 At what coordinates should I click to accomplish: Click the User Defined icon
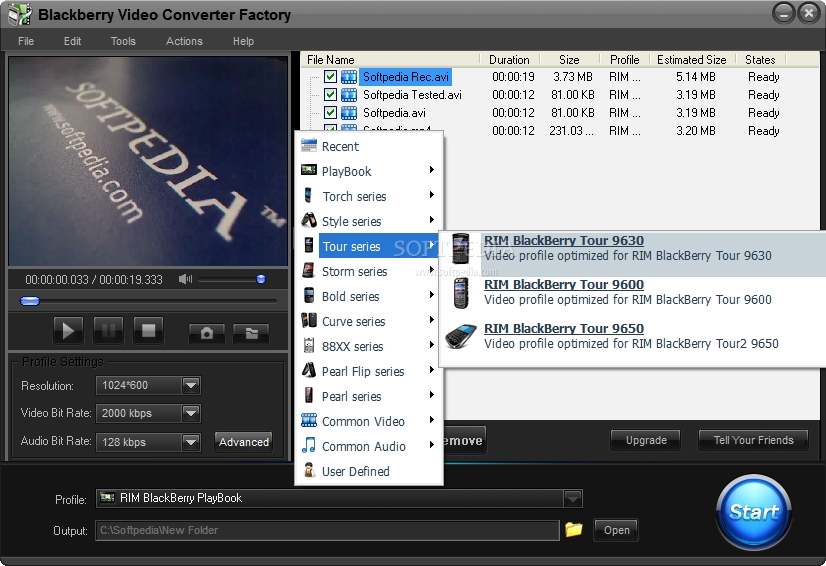(309, 470)
